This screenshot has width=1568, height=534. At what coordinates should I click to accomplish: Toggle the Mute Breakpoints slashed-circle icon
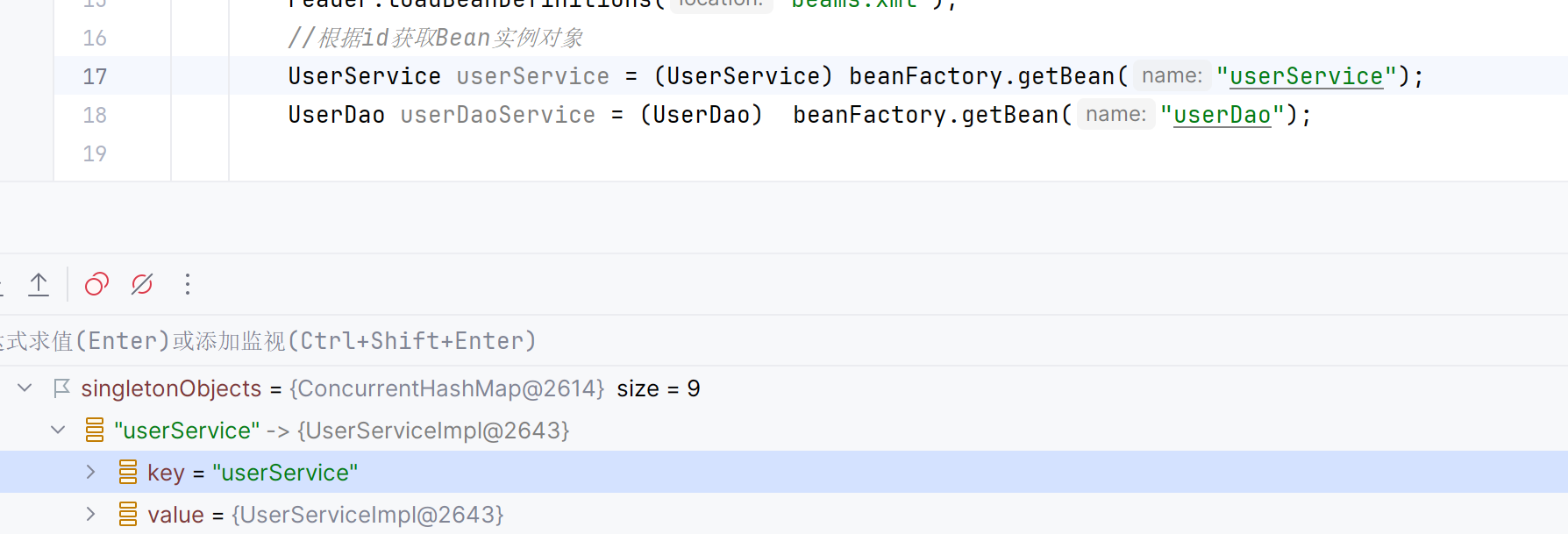(x=142, y=284)
